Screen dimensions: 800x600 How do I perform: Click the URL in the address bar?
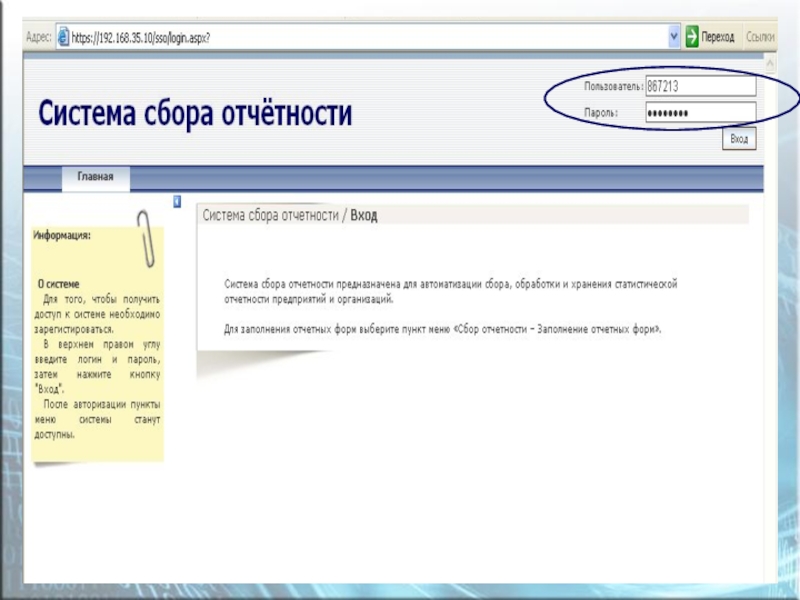[x=140, y=37]
